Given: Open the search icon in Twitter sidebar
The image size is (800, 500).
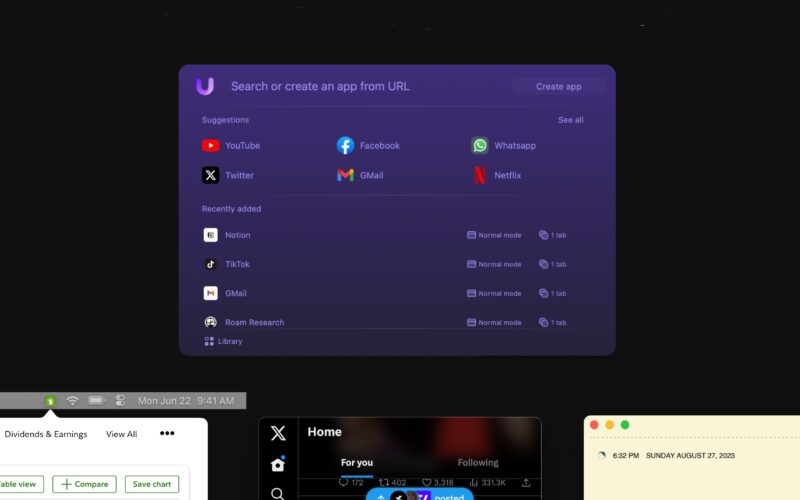Looking at the screenshot, I should (x=278, y=494).
